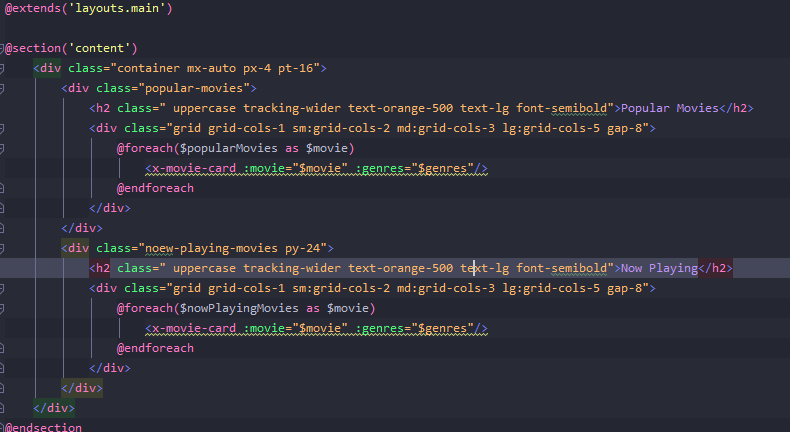Select the 'content' string argument
This screenshot has height=432, width=790.
[99, 48]
